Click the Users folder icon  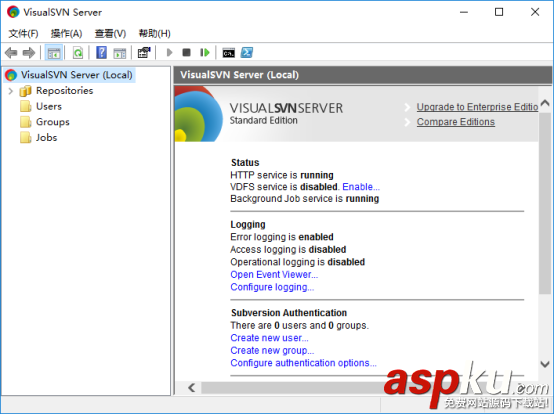25,106
